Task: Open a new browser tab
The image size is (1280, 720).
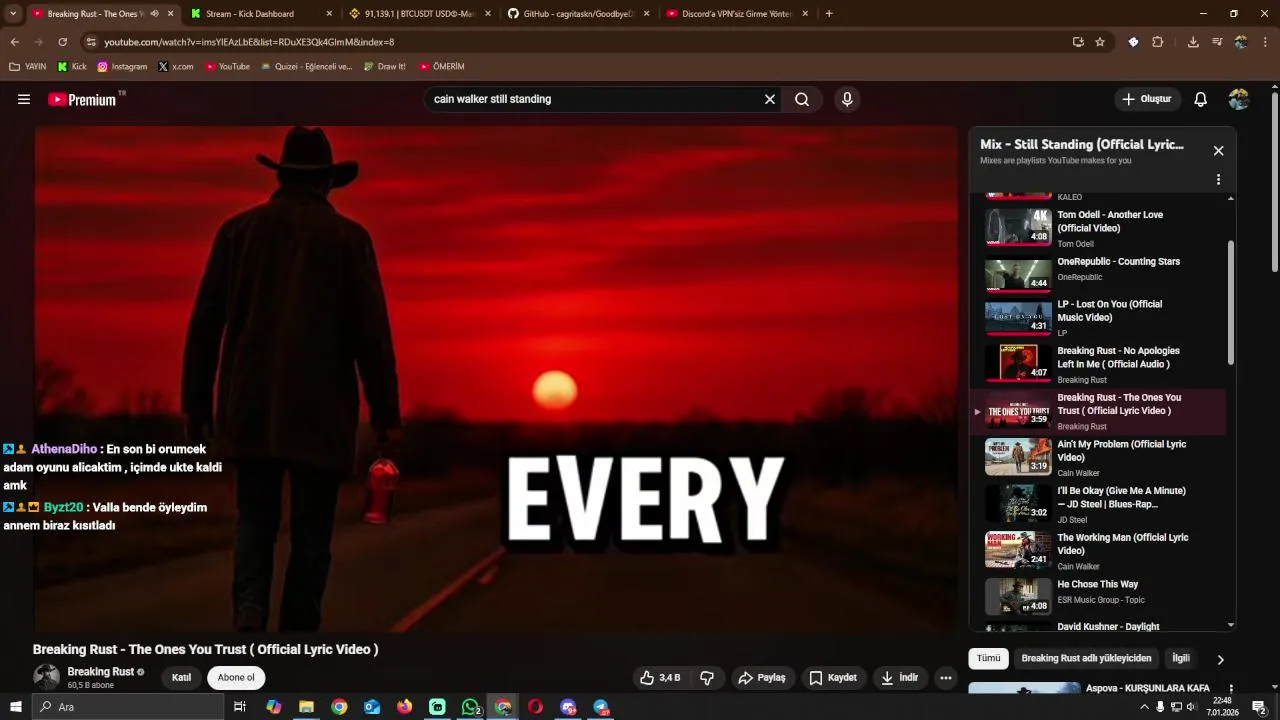Action: click(x=829, y=14)
